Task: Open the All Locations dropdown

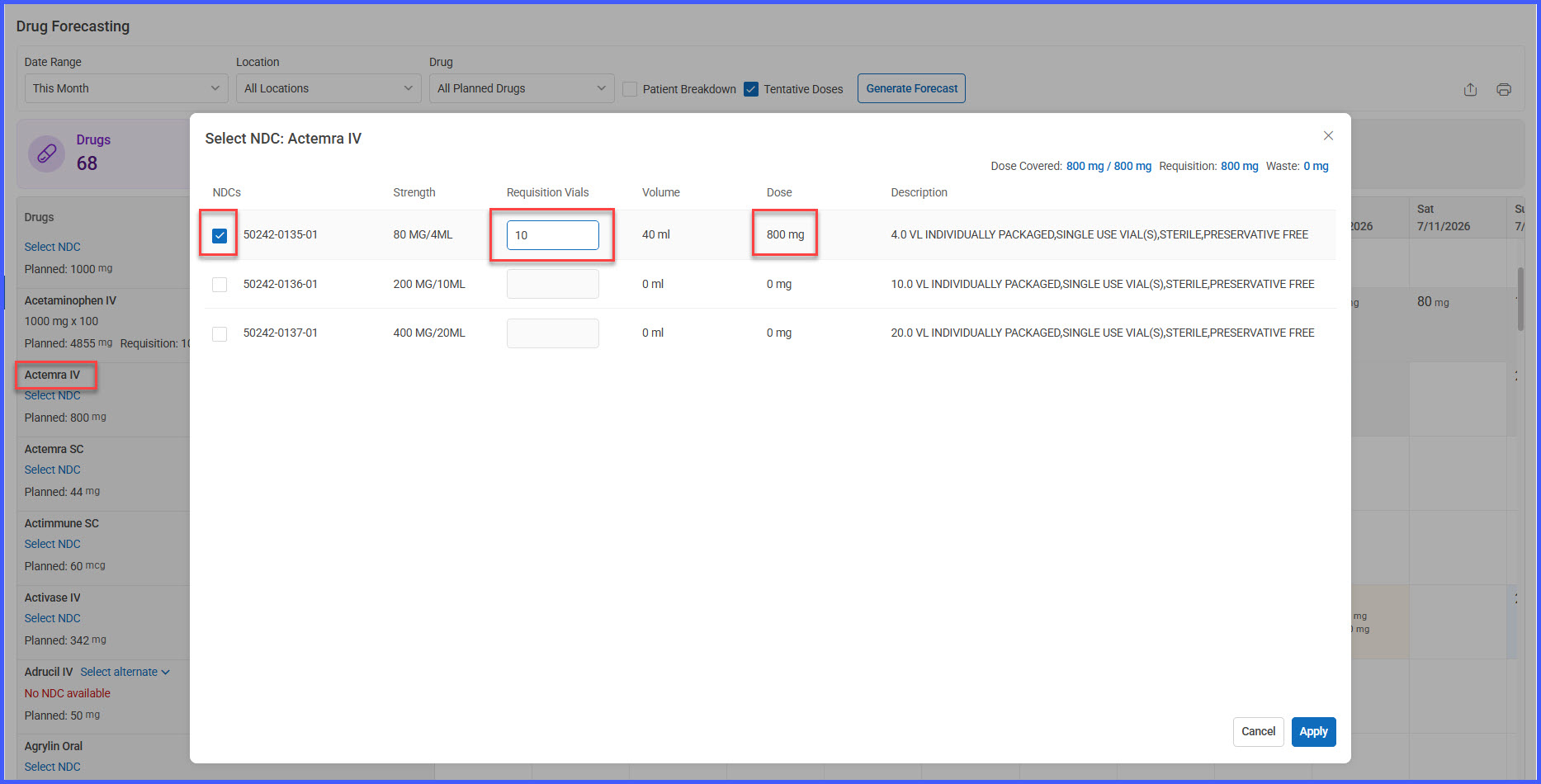Action: click(329, 88)
